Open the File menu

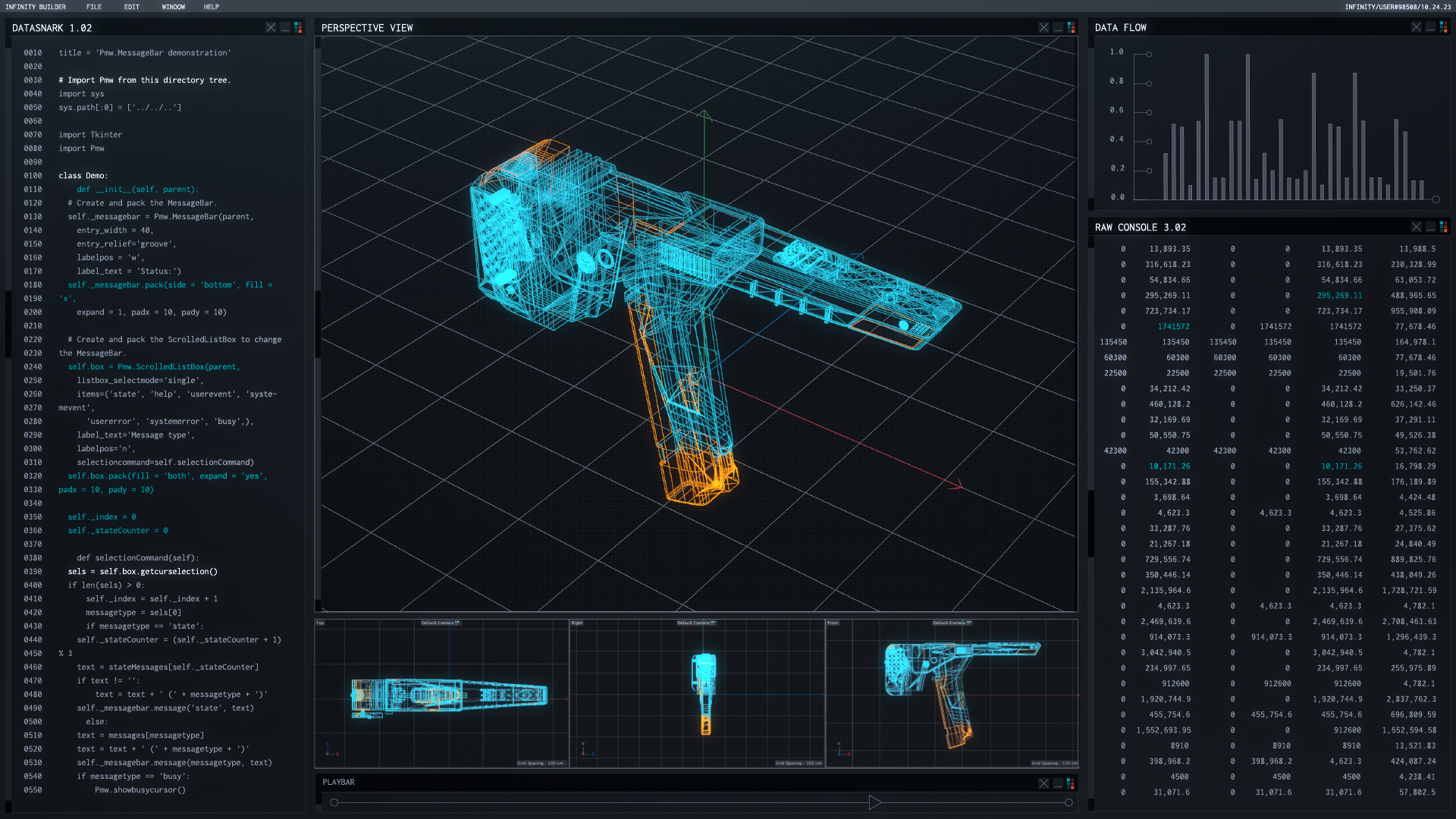94,7
